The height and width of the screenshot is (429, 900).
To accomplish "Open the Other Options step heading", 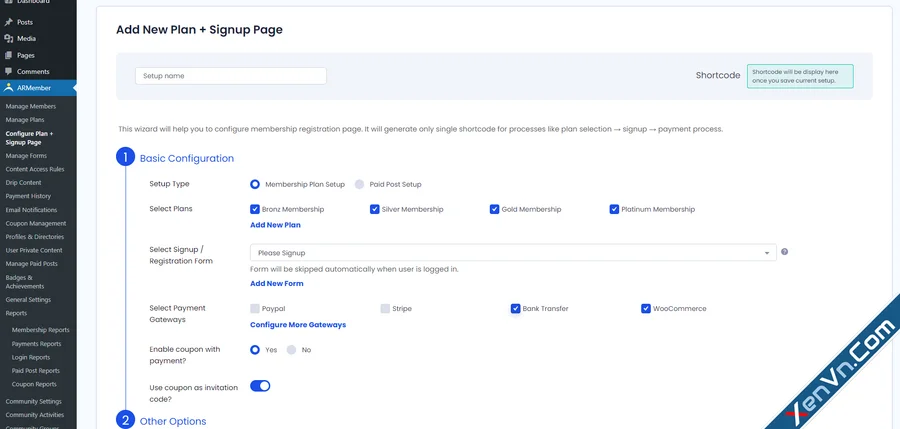I will coord(173,422).
